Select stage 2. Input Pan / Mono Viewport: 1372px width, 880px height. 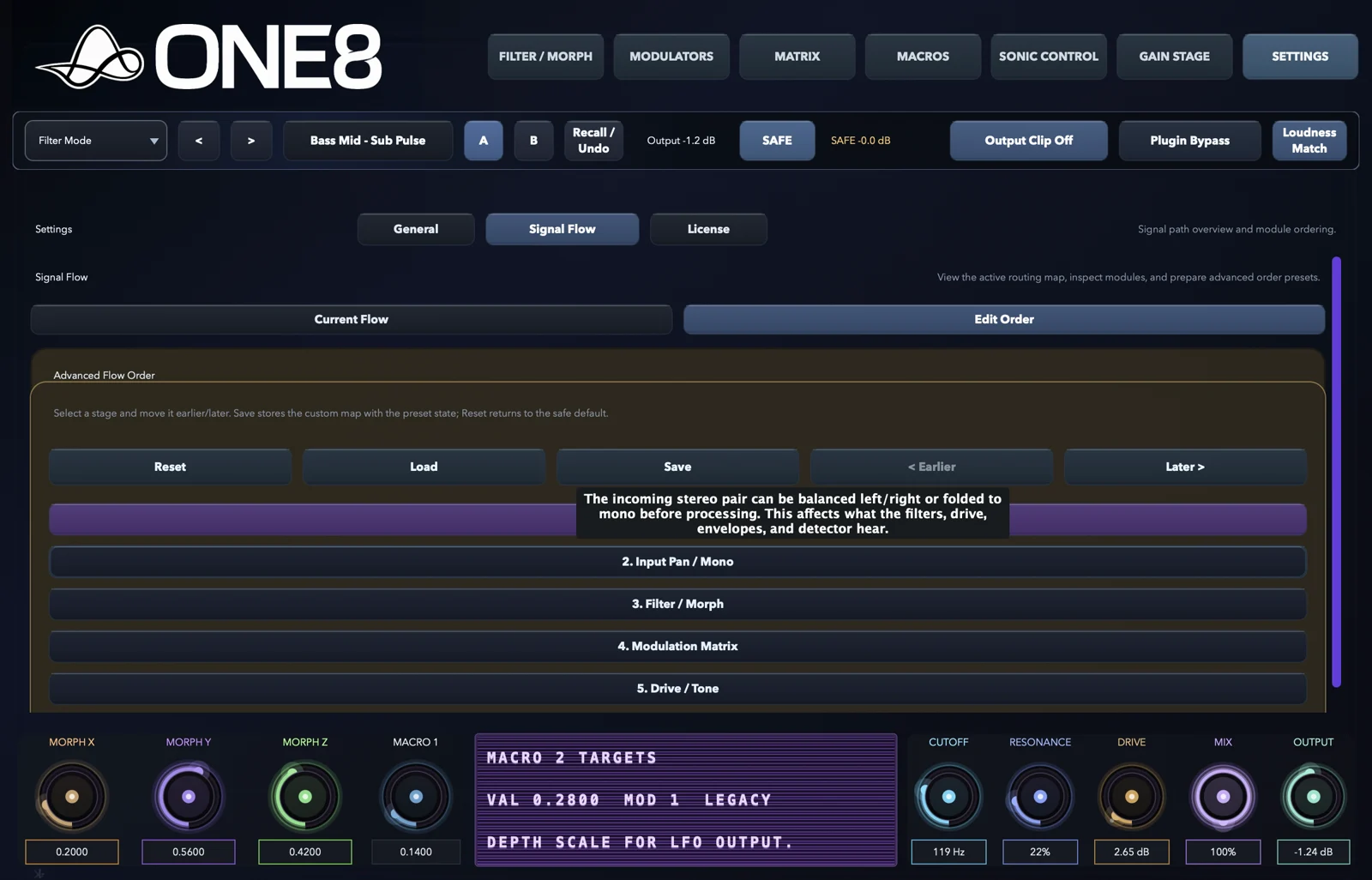[677, 562]
